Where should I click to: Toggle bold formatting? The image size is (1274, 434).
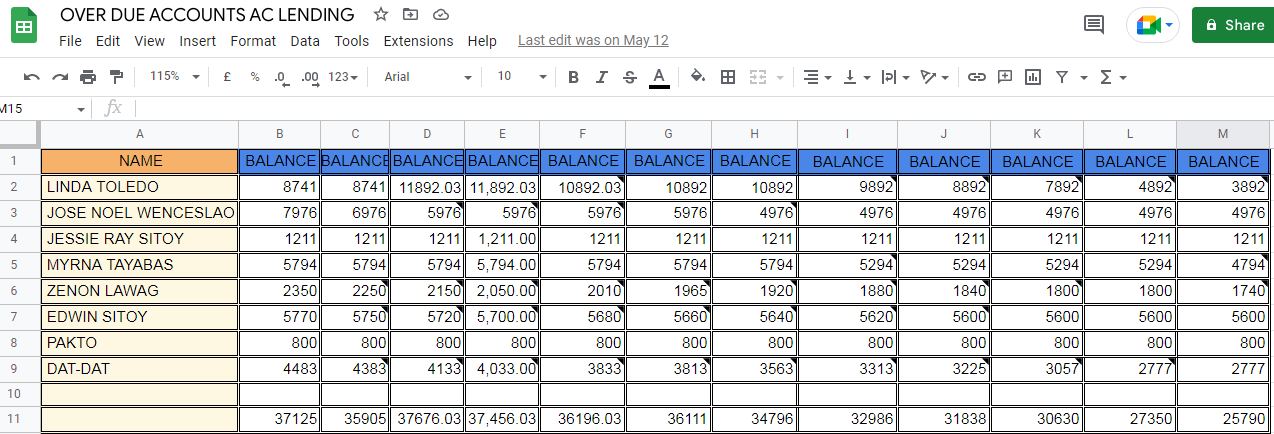pyautogui.click(x=573, y=77)
